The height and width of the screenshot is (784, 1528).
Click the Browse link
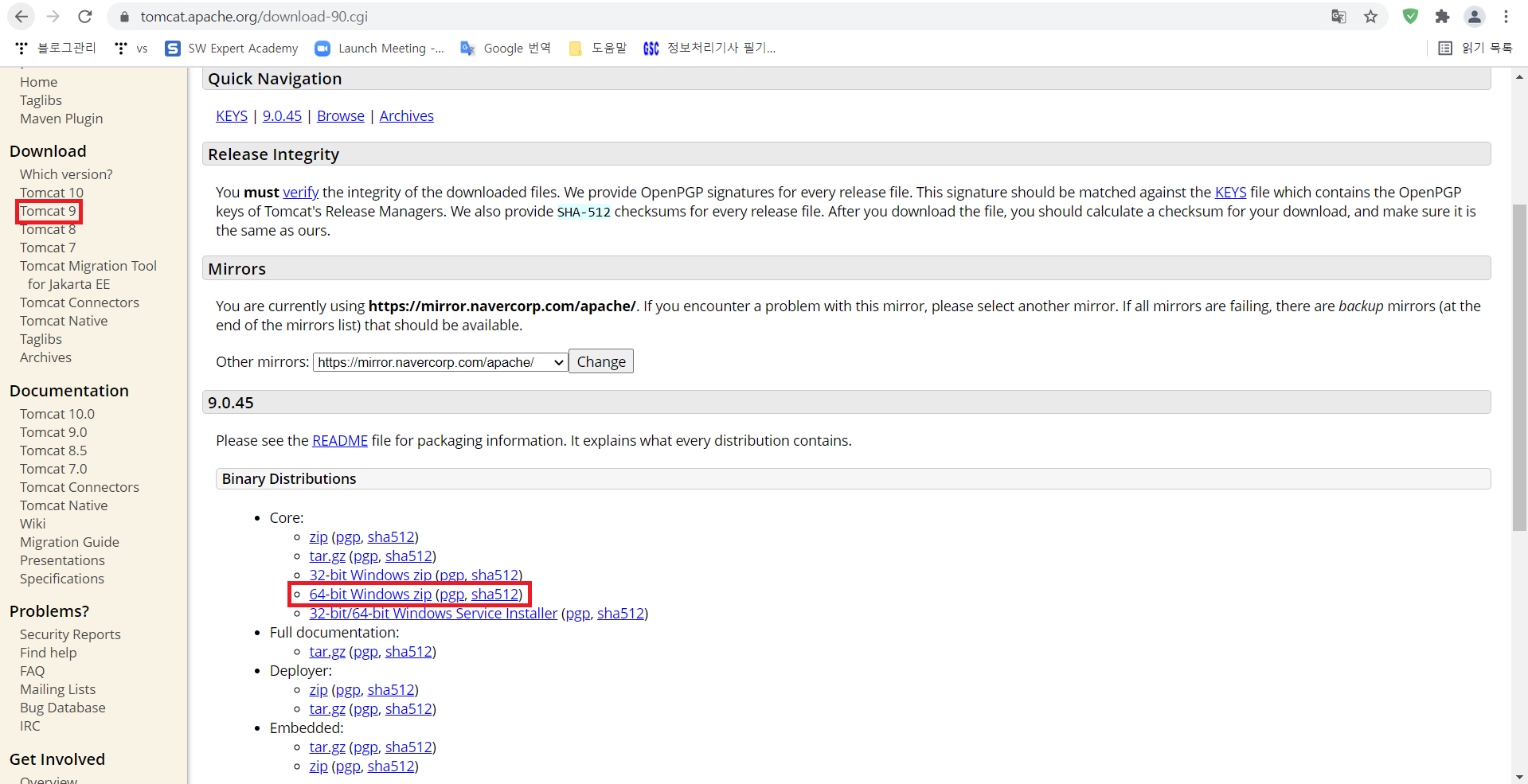(x=341, y=116)
